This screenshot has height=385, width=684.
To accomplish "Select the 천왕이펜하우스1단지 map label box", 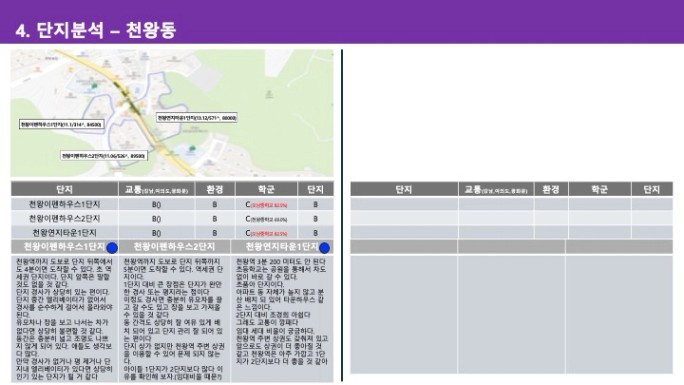I will click(x=62, y=124).
